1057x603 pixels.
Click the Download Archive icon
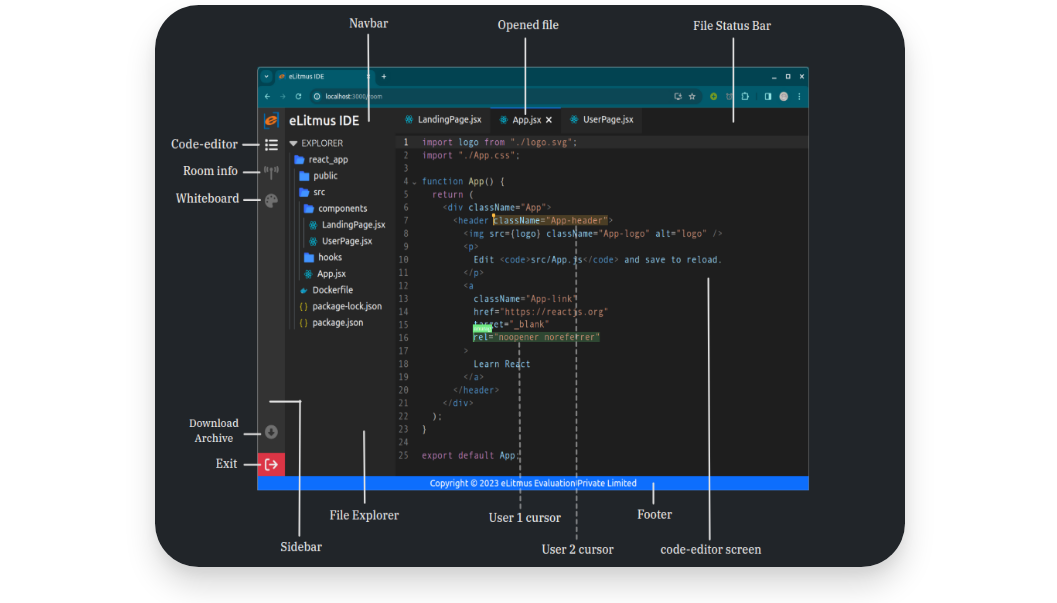(x=271, y=432)
